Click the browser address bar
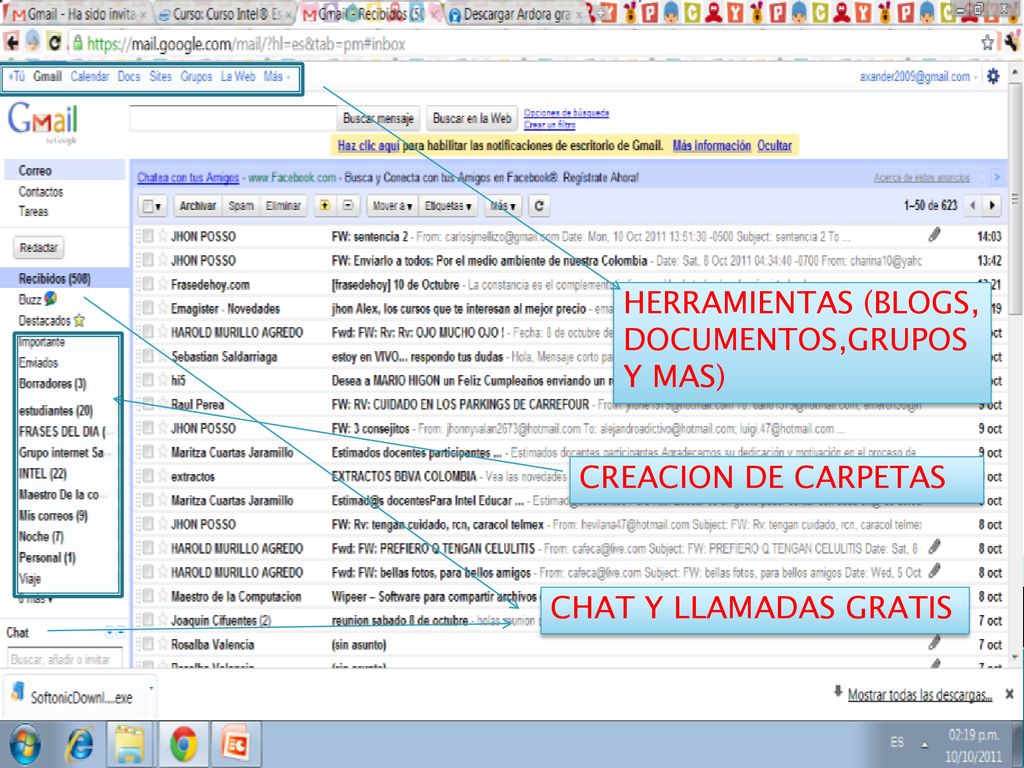The image size is (1024, 768). [x=522, y=44]
